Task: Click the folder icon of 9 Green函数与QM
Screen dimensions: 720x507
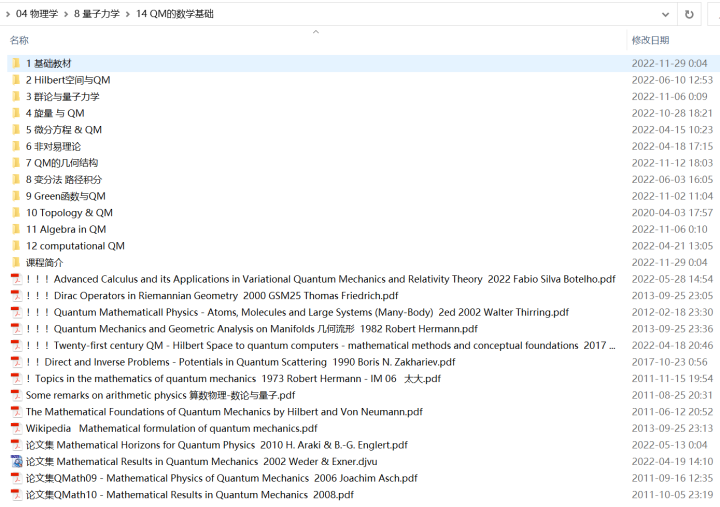Action: tap(16, 196)
